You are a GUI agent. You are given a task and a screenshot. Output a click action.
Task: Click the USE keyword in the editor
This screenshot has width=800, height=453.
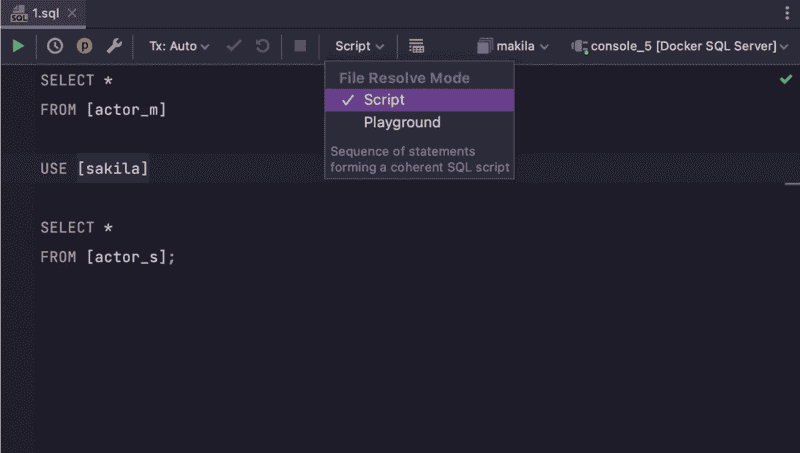pyautogui.click(x=54, y=169)
